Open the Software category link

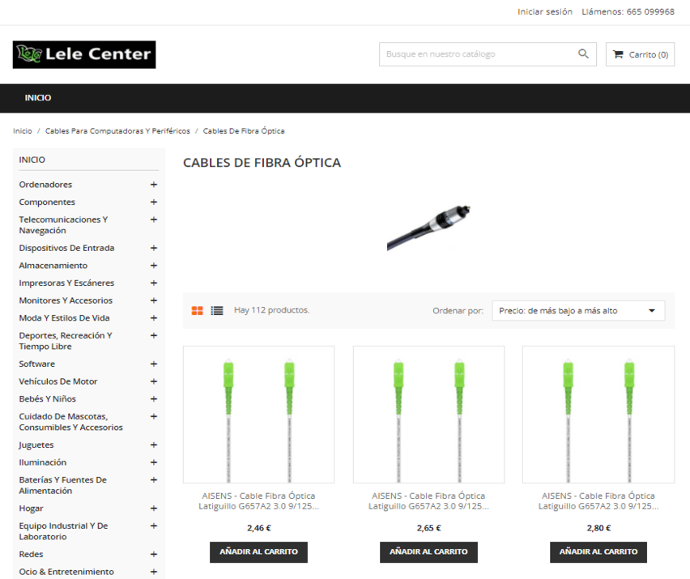coord(37,364)
